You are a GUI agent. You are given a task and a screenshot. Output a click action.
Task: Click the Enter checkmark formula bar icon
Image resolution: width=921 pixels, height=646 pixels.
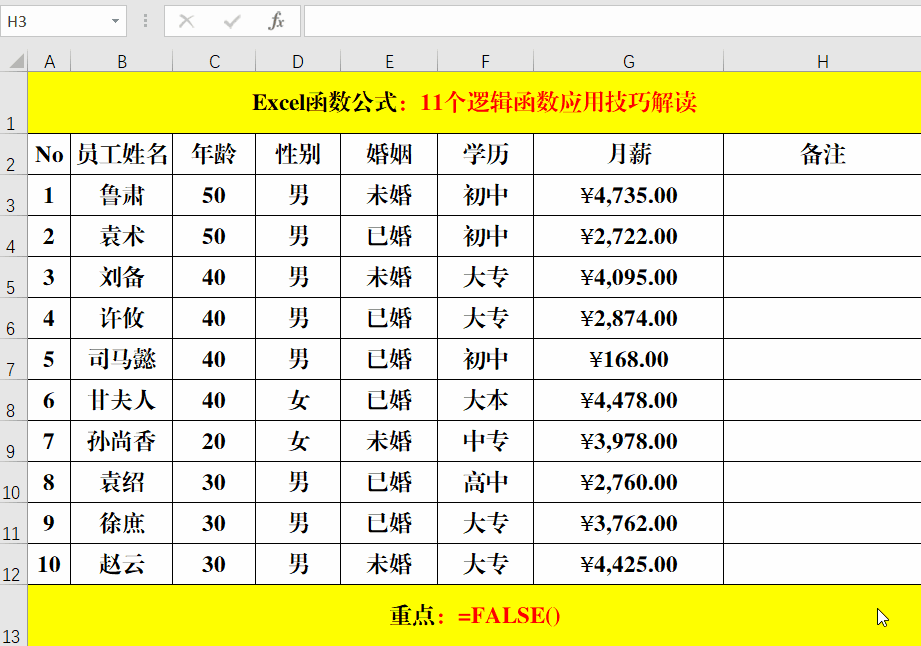[x=232, y=22]
